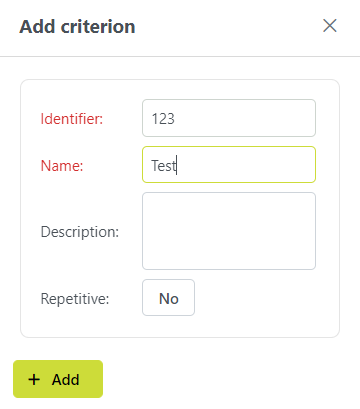This screenshot has width=360, height=409.
Task: Place cursor on the 123 value
Action: [x=163, y=119]
